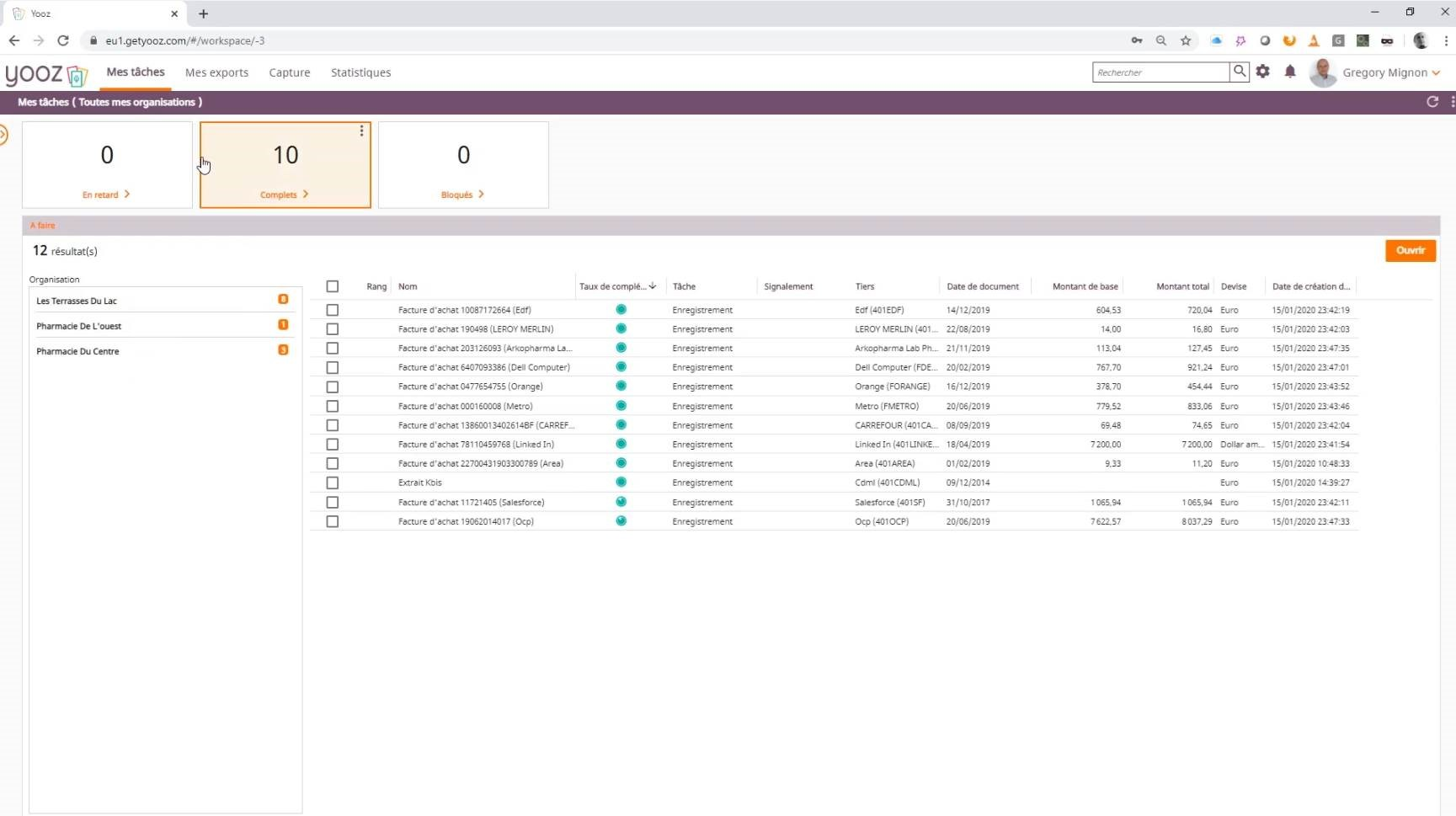Viewport: 1456px width, 816px height.
Task: Click the password key icon
Action: pyautogui.click(x=1137, y=40)
